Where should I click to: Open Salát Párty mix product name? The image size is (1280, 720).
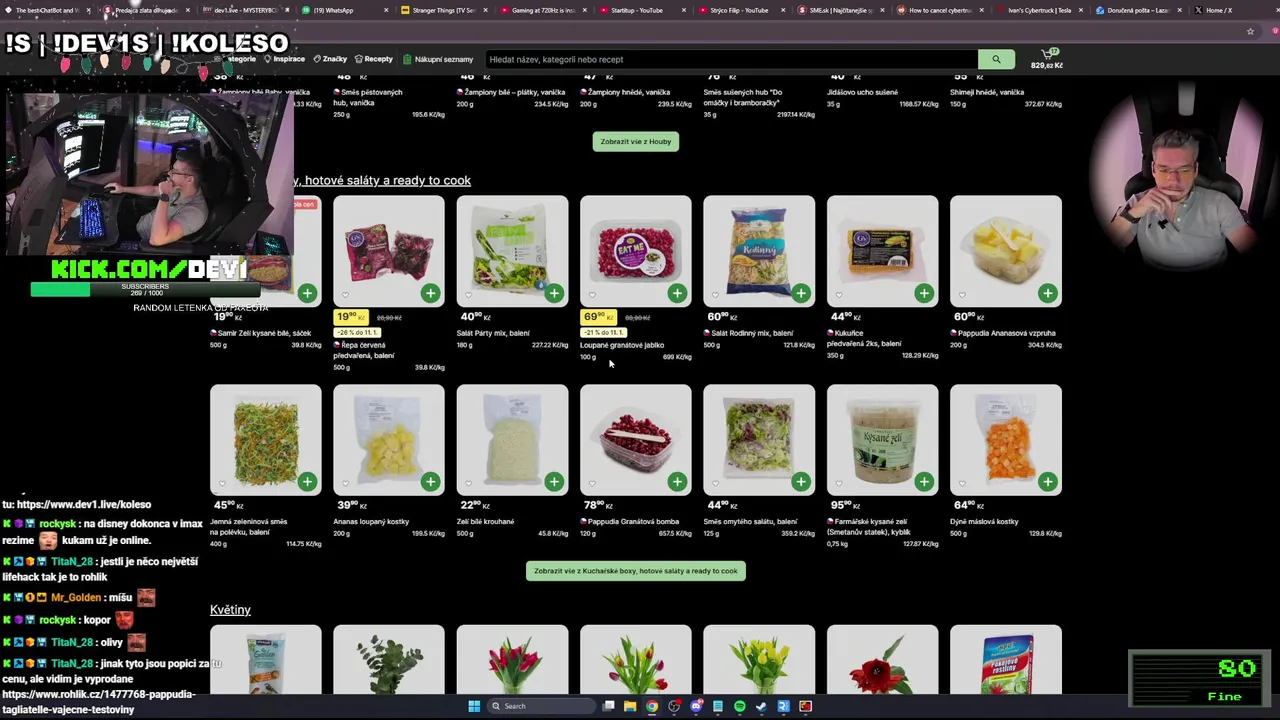(x=494, y=333)
